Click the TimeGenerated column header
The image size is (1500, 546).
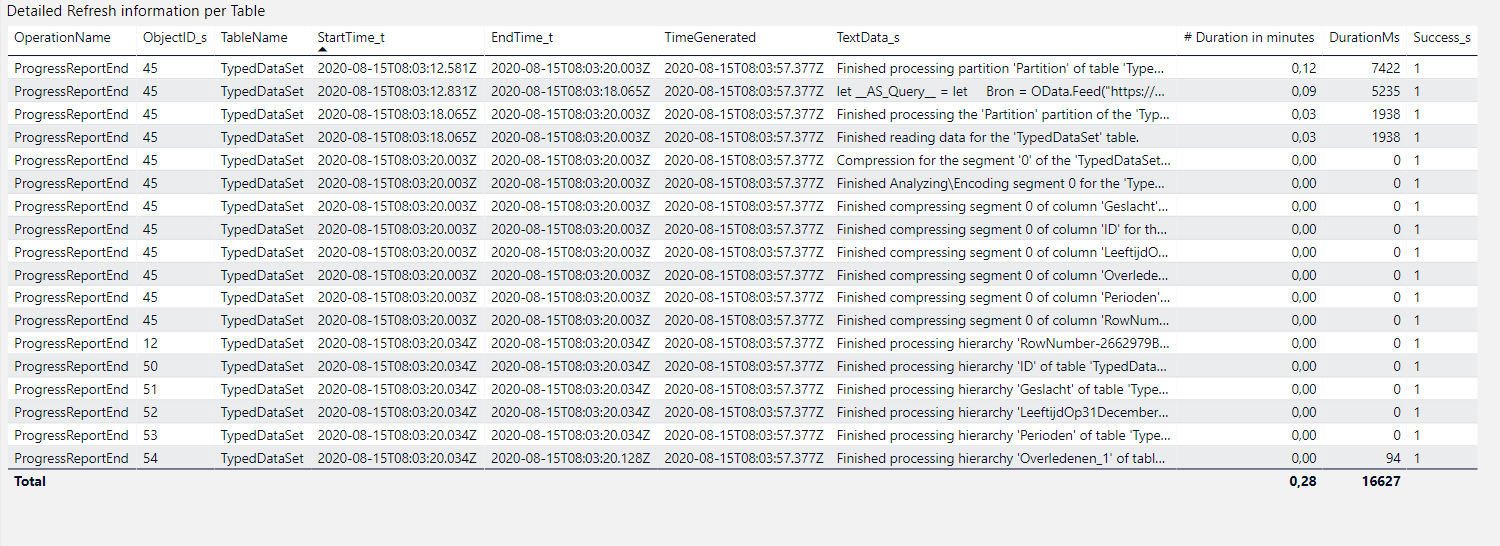pos(710,38)
